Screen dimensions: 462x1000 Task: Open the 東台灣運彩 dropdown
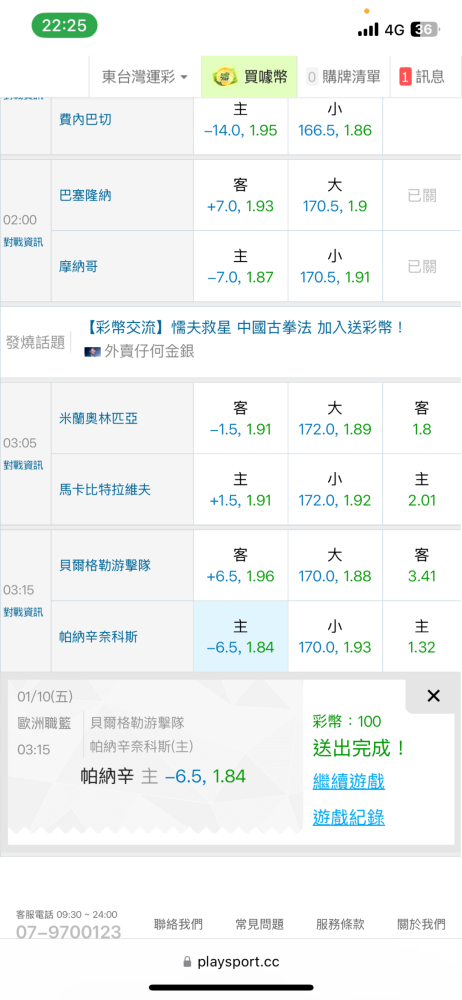pos(145,77)
